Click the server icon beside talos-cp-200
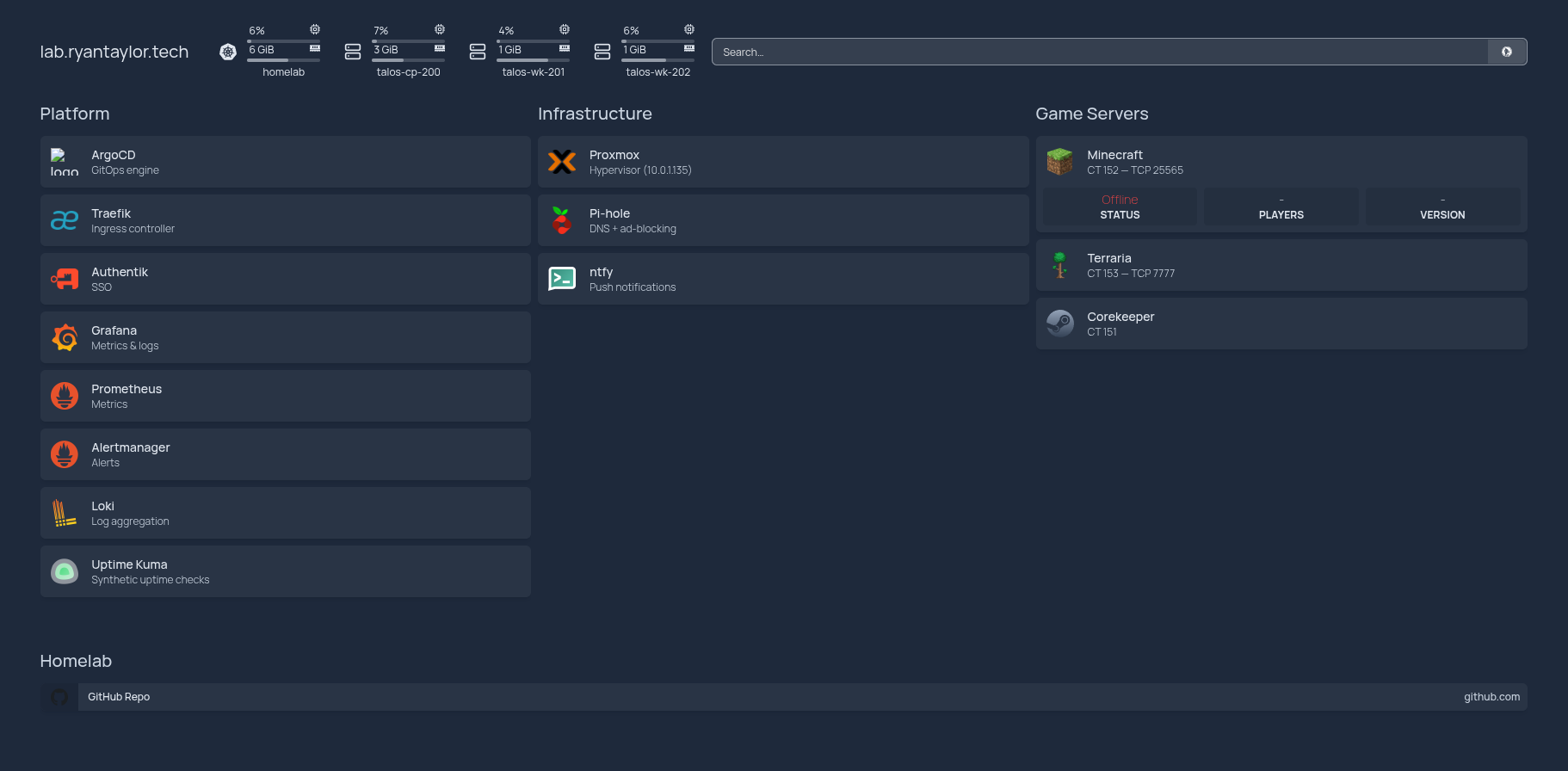 [353, 52]
